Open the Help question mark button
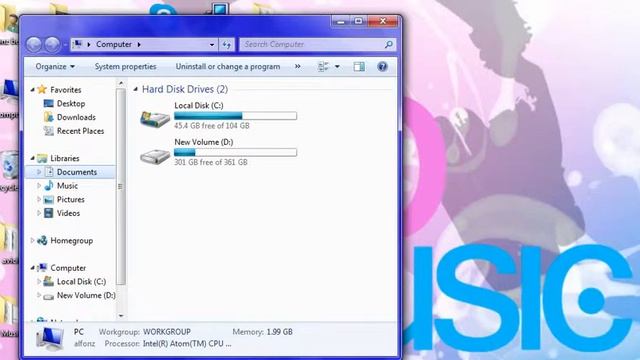 (x=382, y=67)
